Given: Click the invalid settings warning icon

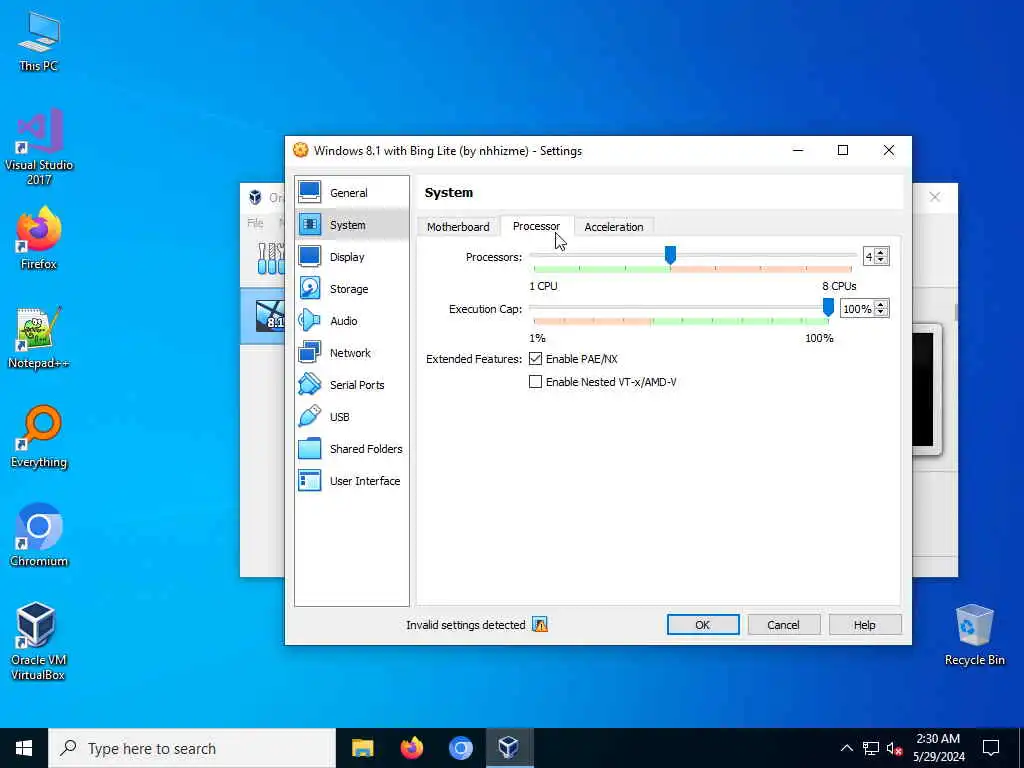Looking at the screenshot, I should pyautogui.click(x=539, y=625).
